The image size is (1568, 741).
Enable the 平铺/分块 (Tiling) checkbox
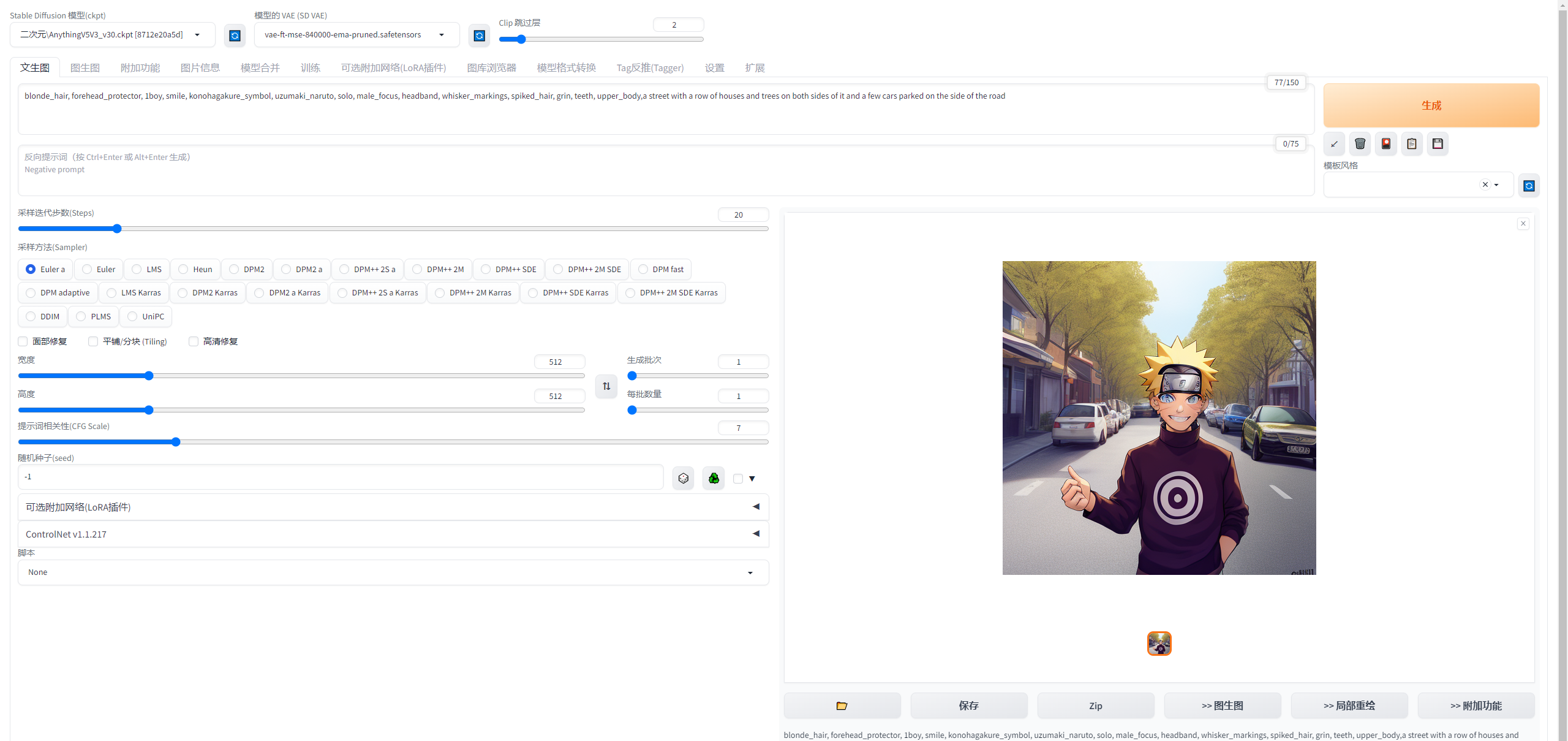(x=93, y=341)
